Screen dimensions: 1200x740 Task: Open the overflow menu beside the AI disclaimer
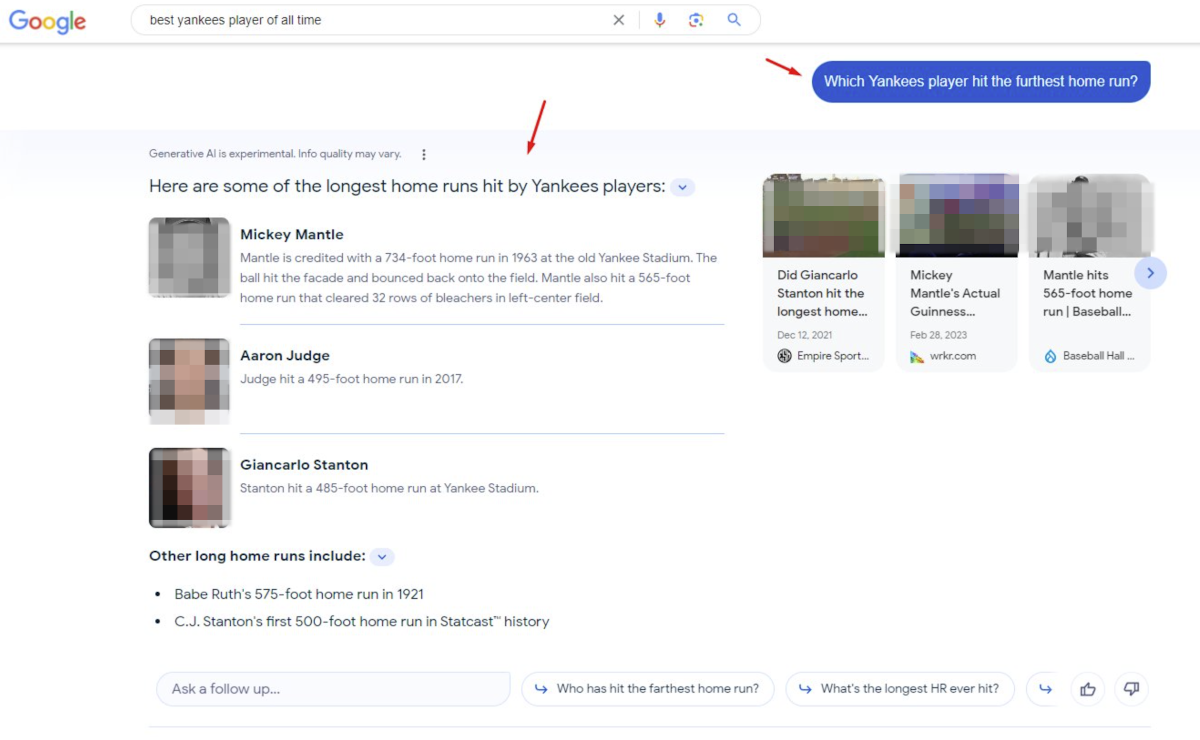point(424,154)
